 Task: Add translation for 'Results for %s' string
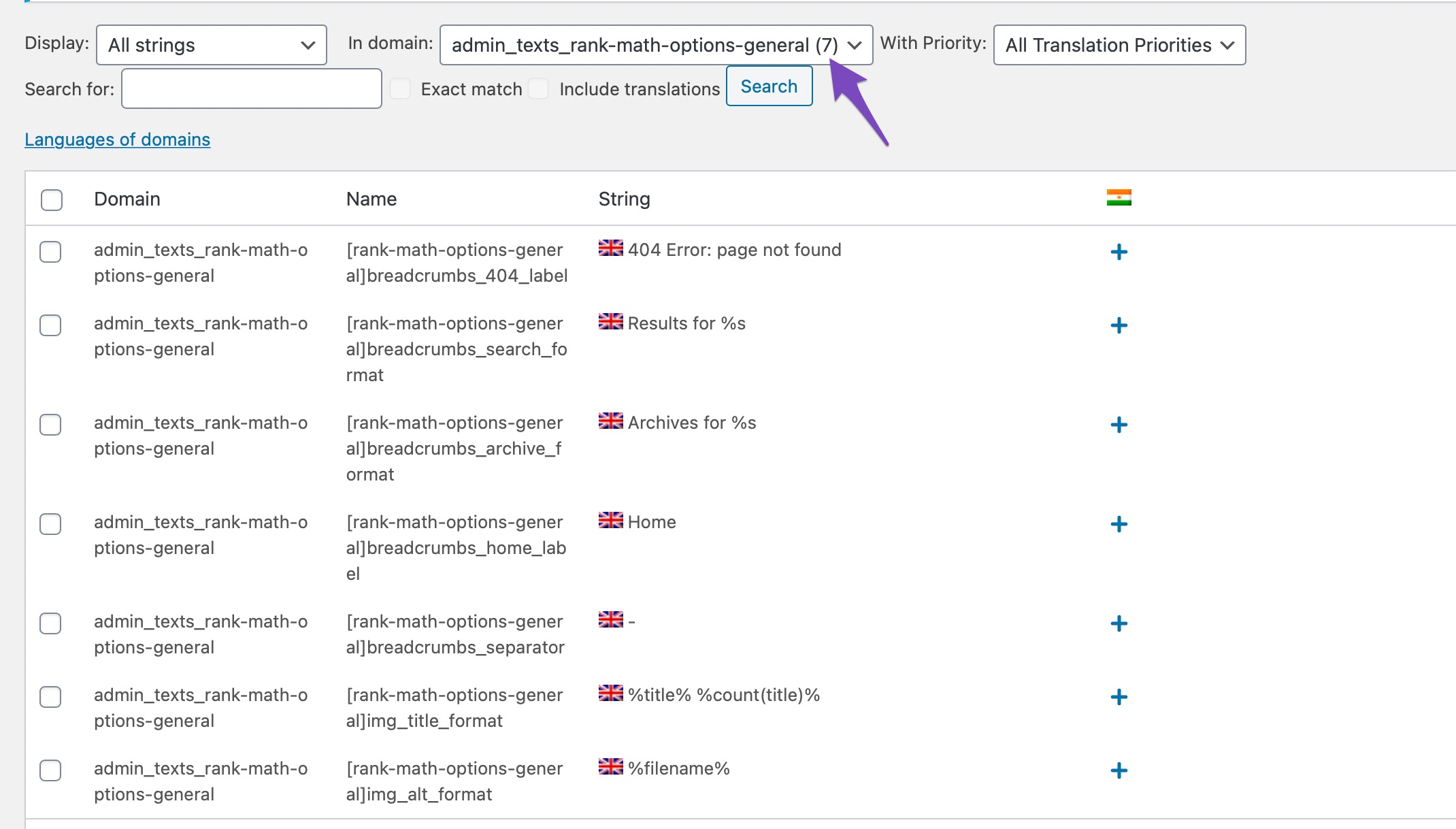[1119, 325]
